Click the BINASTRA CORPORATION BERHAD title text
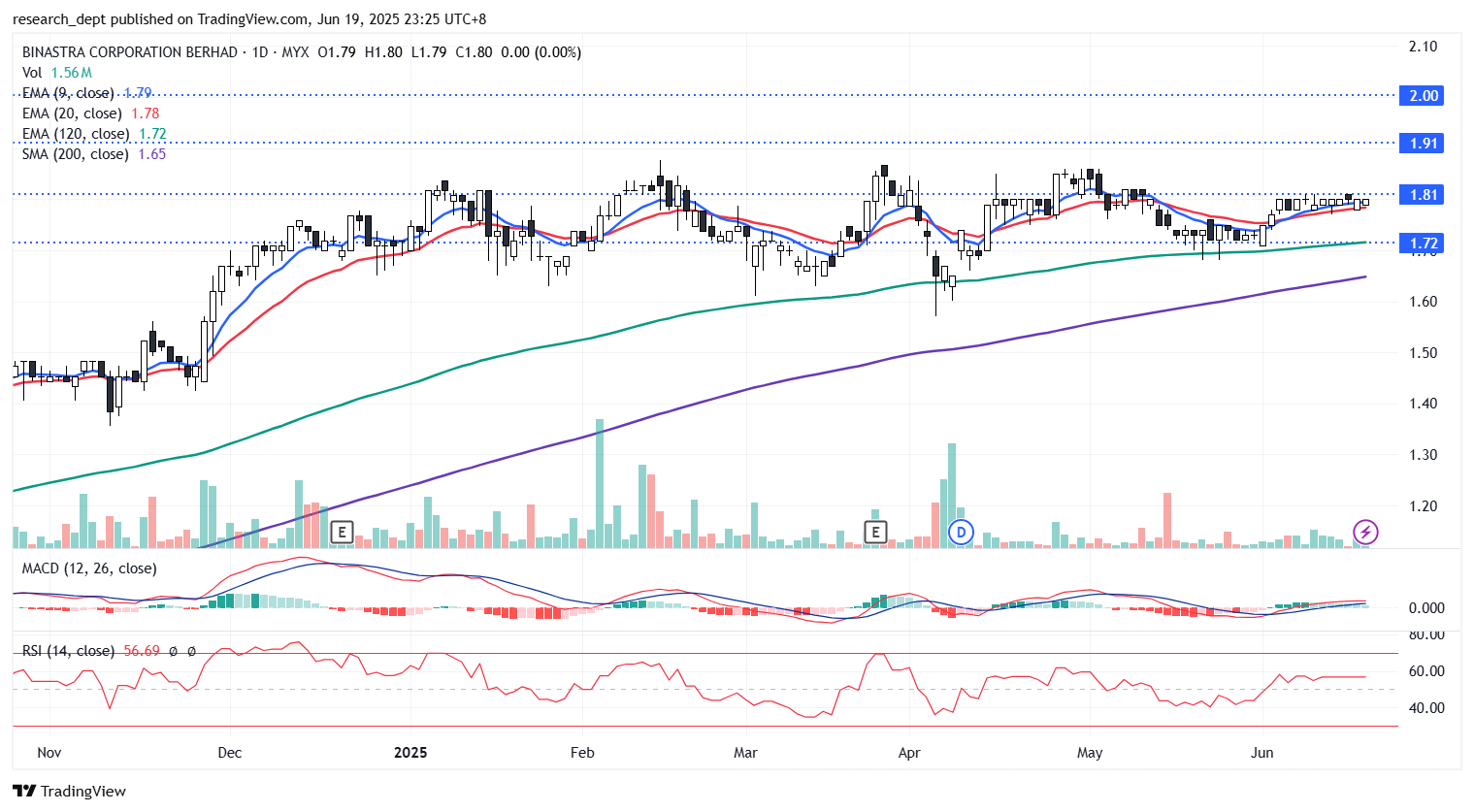Viewport: 1474px width, 812px height. (x=130, y=52)
